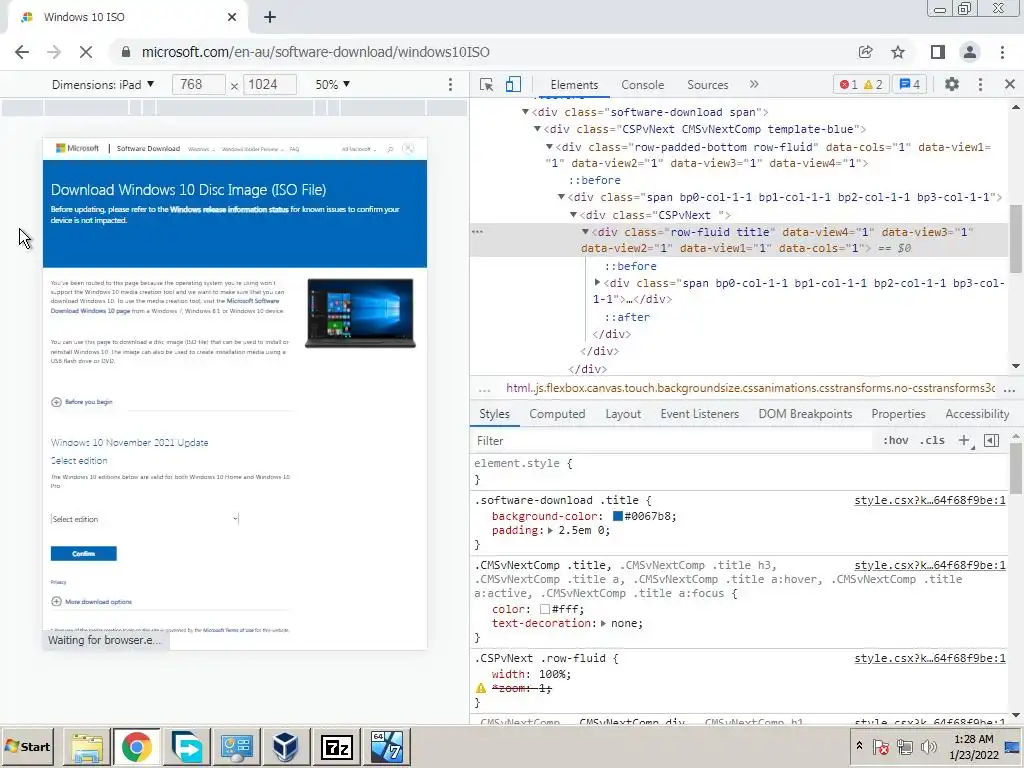Open DevTools customize menu
Image resolution: width=1024 pixels, height=768 pixels.
click(980, 84)
